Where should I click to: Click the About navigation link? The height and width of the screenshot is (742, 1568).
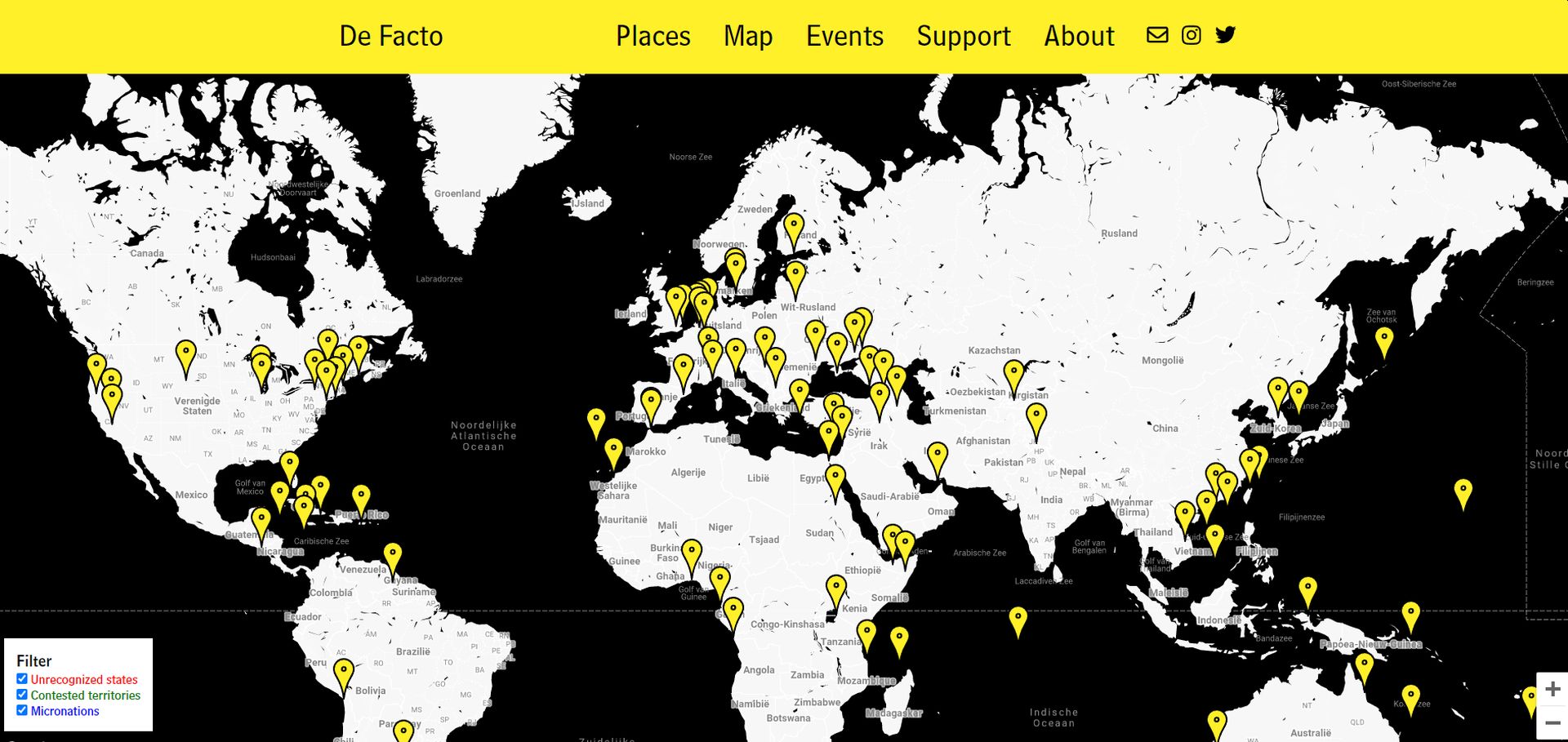click(1078, 36)
